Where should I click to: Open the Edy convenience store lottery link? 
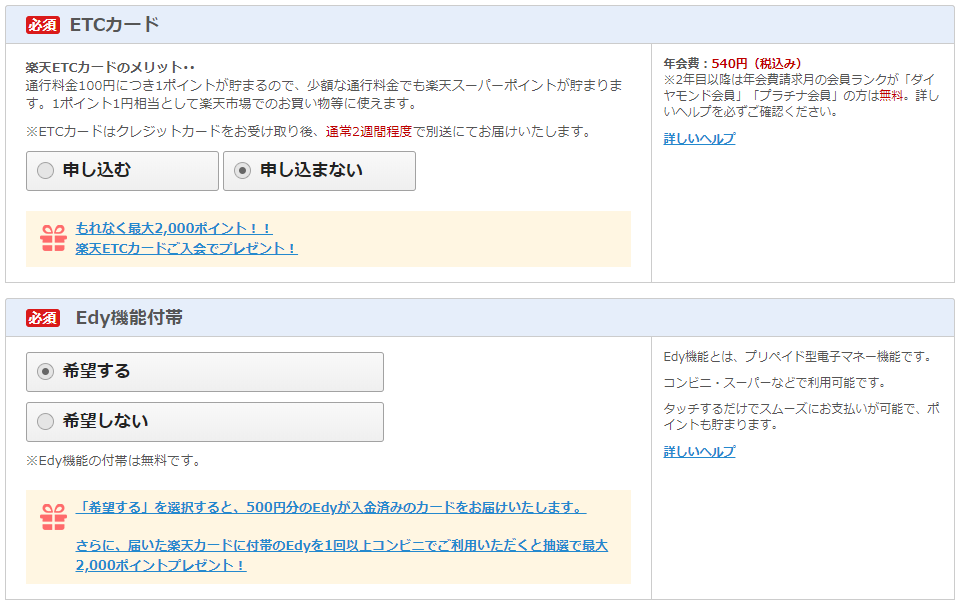[x=342, y=555]
